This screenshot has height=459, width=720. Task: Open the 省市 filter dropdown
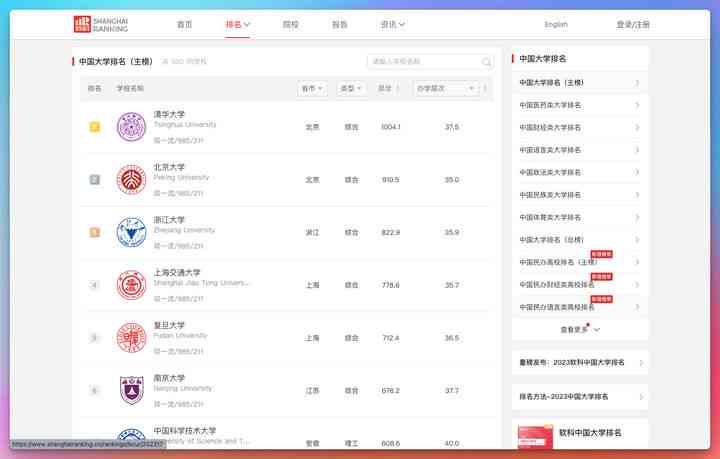pyautogui.click(x=312, y=88)
